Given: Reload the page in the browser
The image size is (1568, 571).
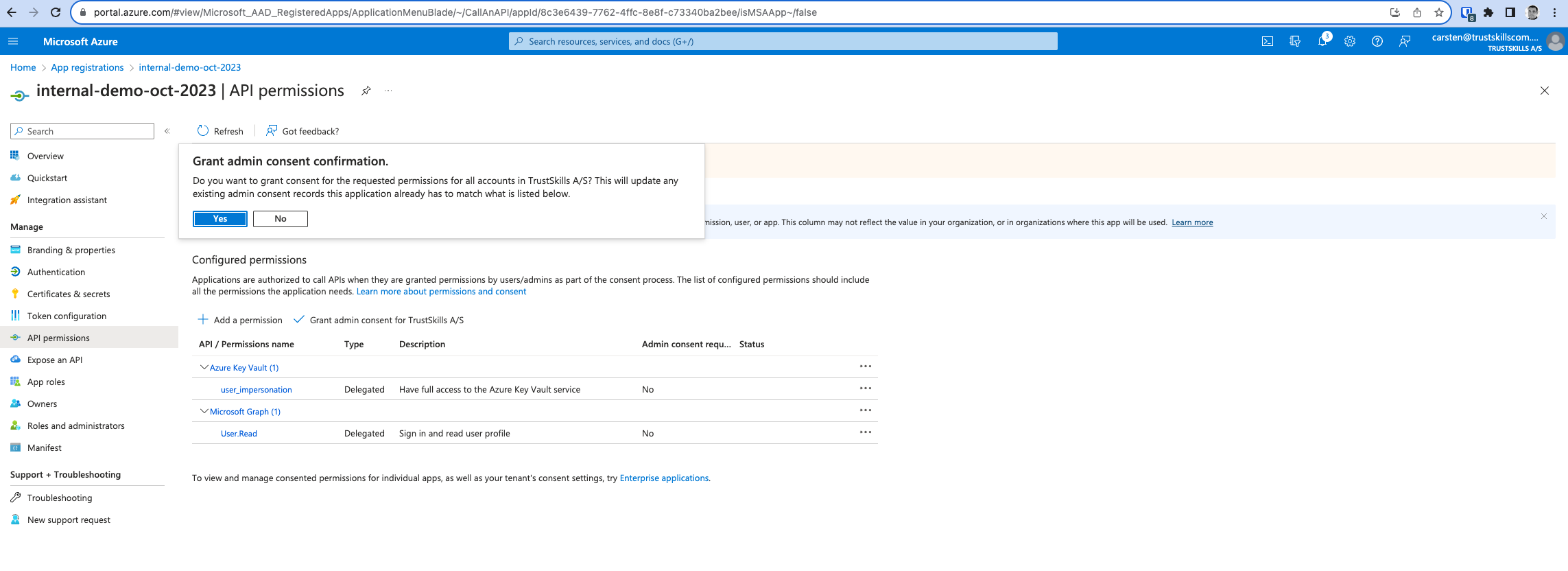Looking at the screenshot, I should click(56, 12).
